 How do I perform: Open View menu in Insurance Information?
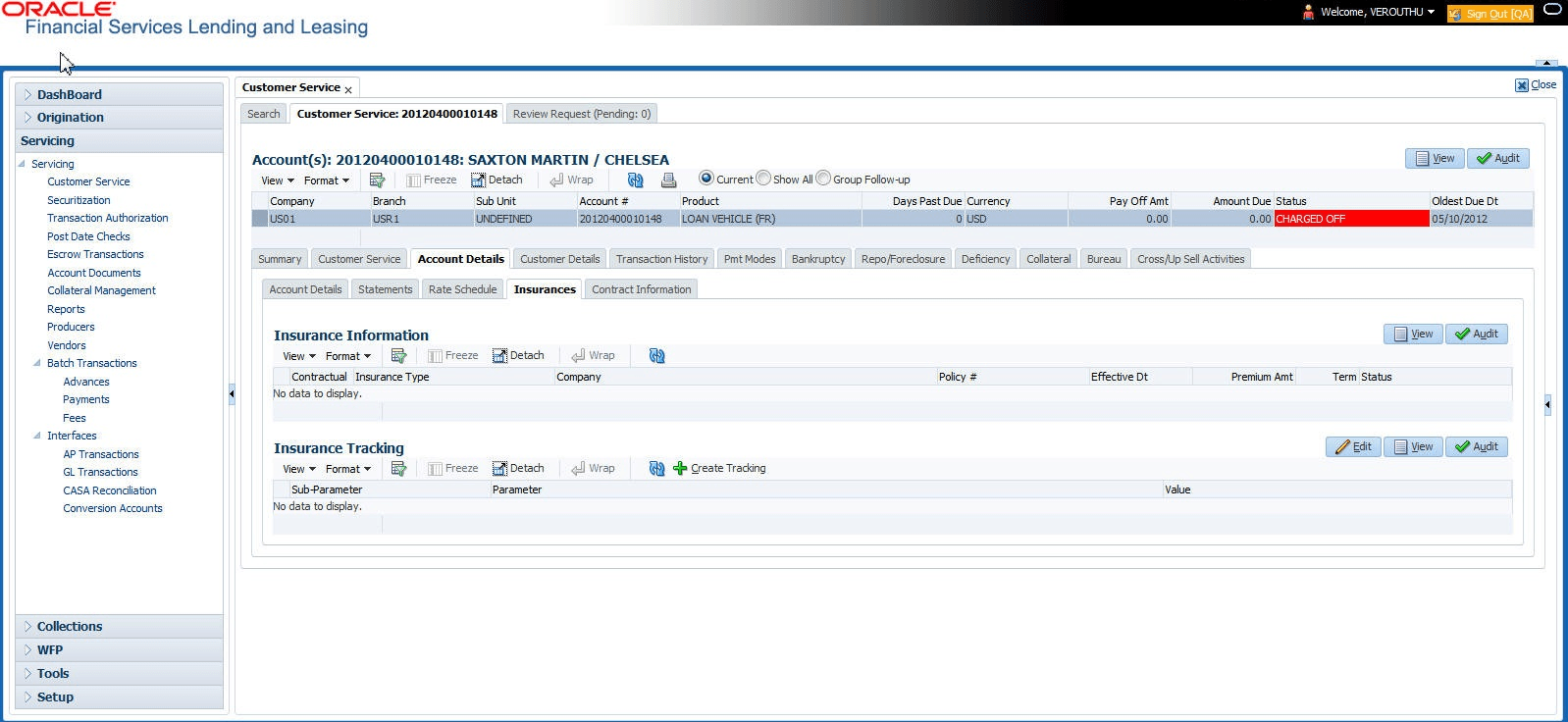coord(299,356)
